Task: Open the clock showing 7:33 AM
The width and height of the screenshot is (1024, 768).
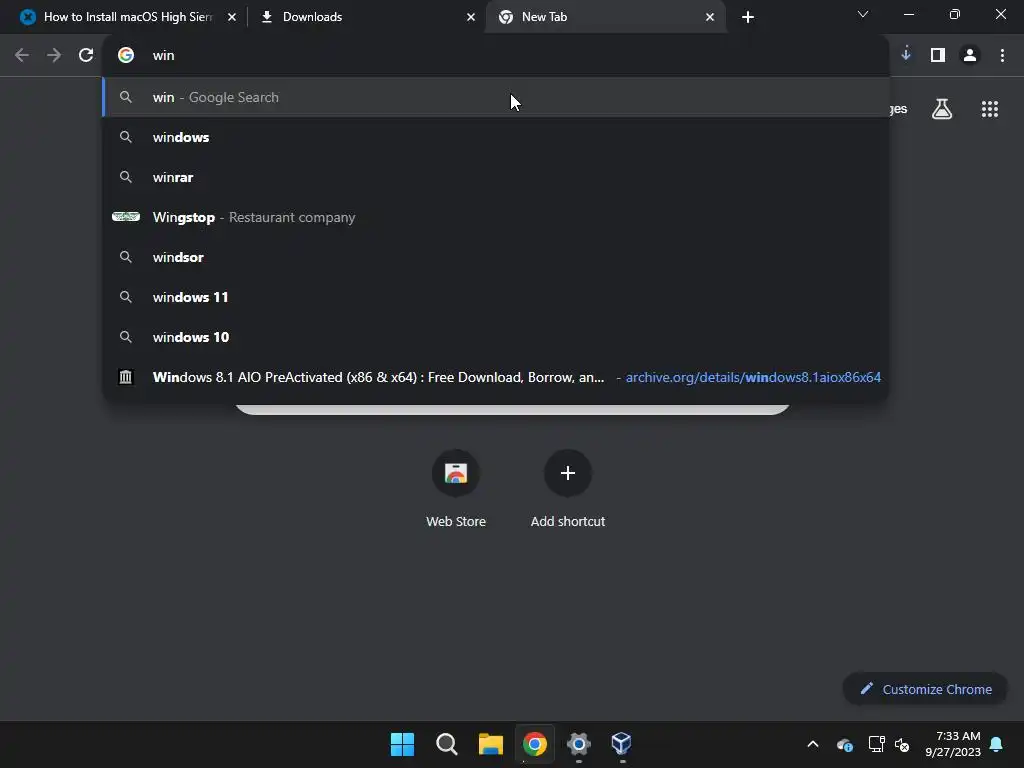Action: click(953, 744)
